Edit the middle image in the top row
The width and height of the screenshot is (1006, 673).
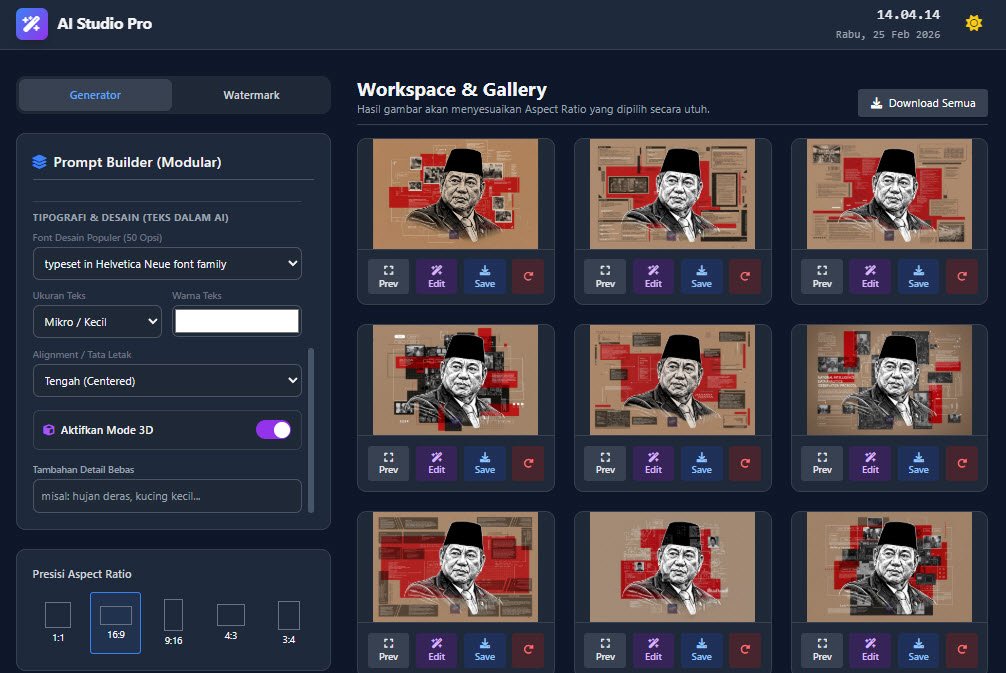pyautogui.click(x=653, y=277)
